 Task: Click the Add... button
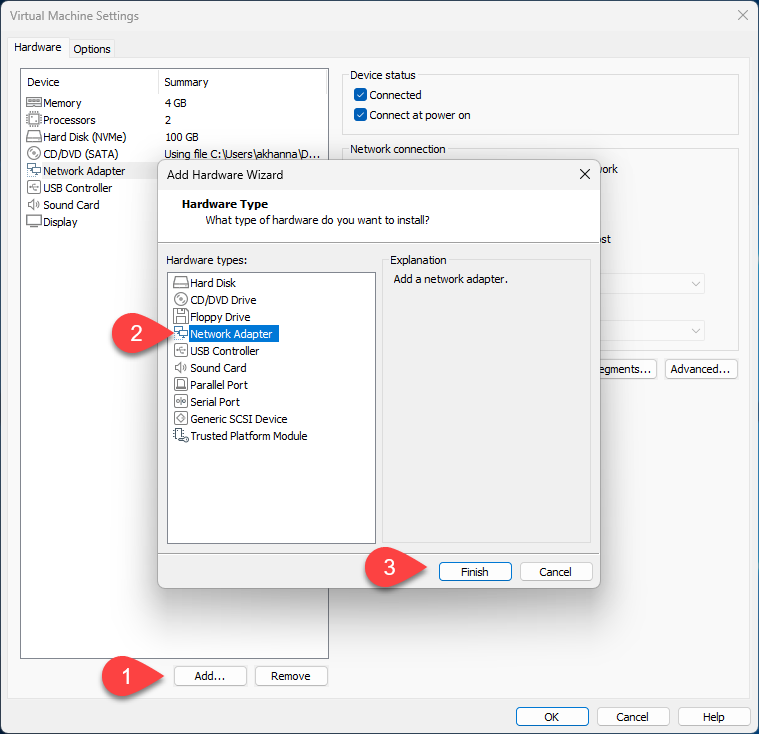[210, 675]
